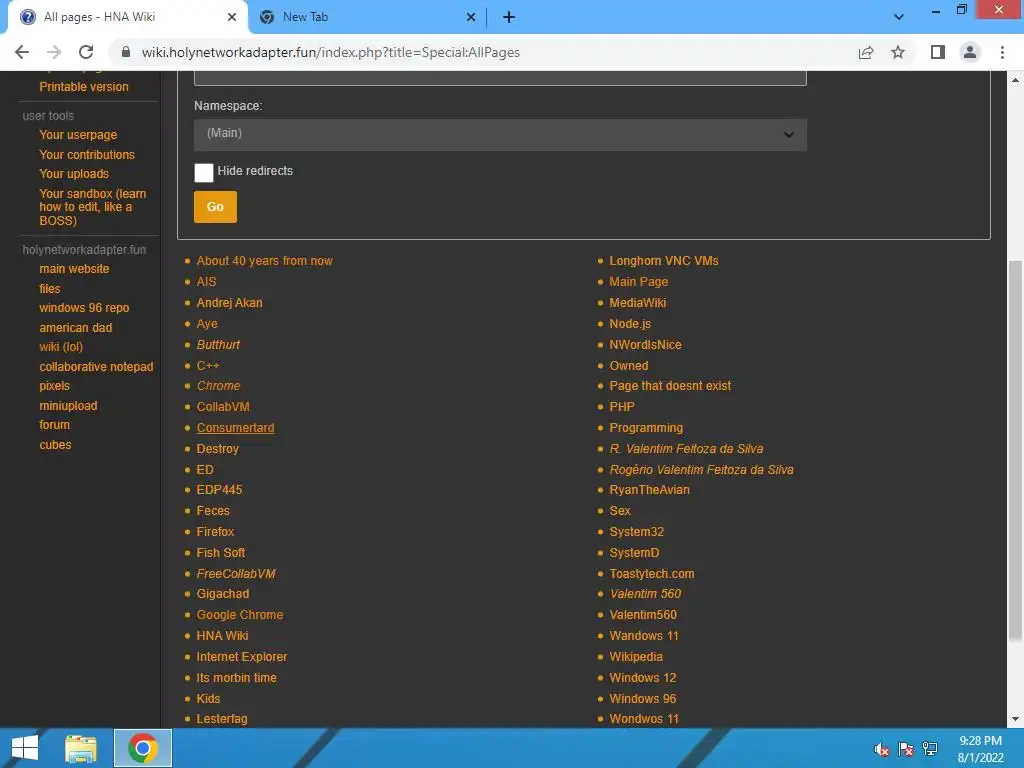
Task: Open the EDP445 page link
Action: 219,490
